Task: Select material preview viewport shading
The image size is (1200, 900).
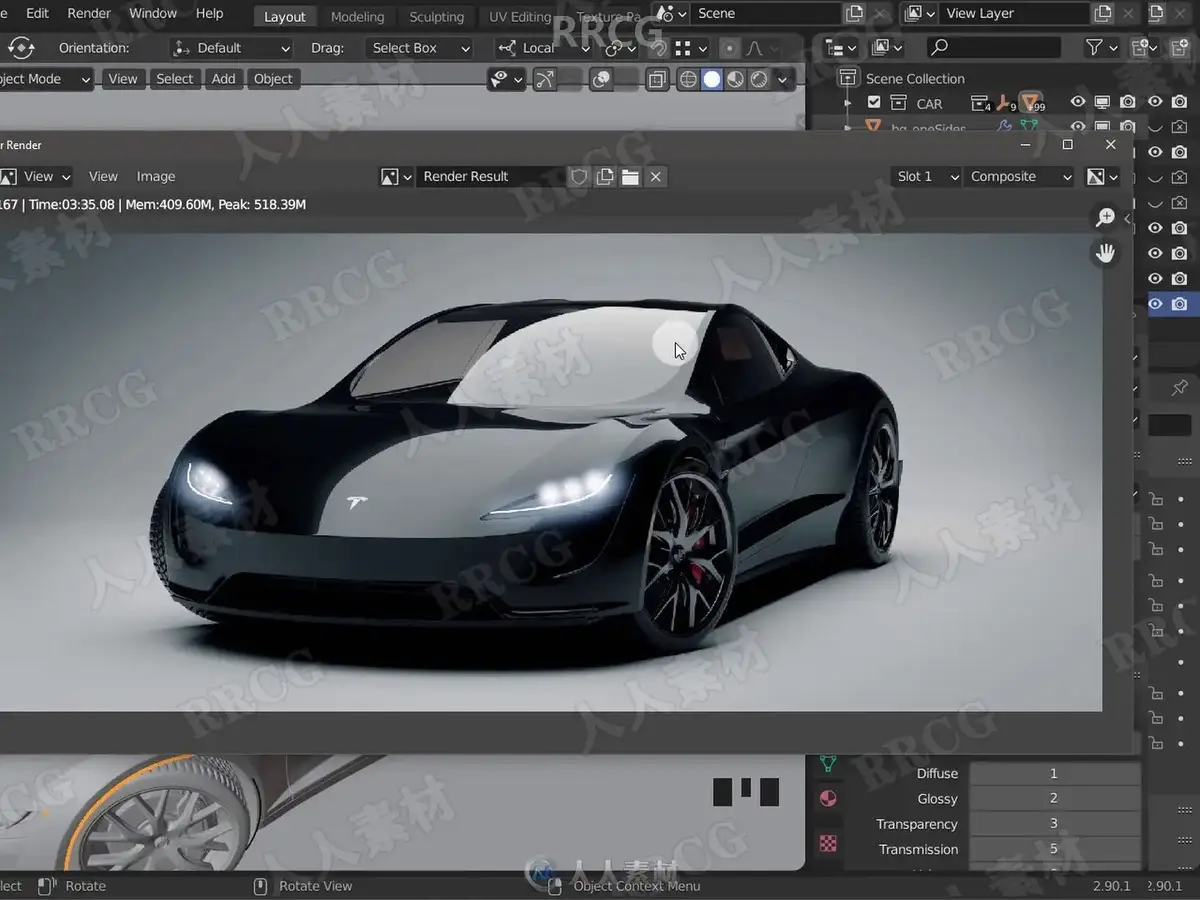Action: coord(736,80)
